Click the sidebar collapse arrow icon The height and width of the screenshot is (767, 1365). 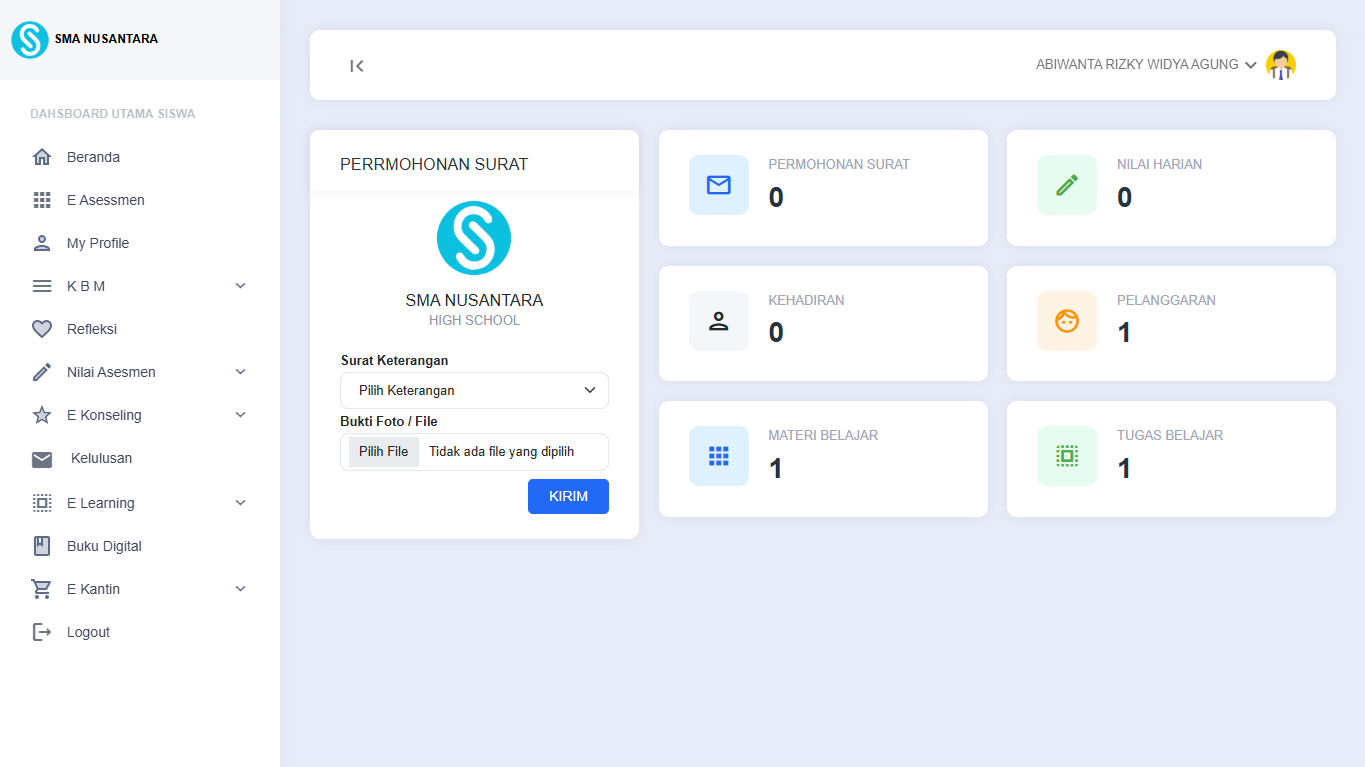click(357, 66)
